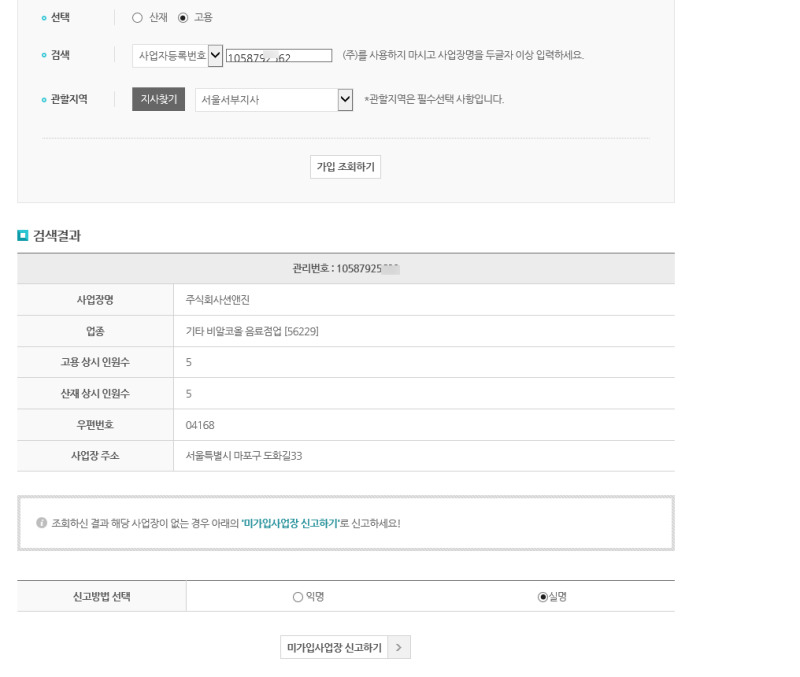Select the 산재 radio button
Viewport: 800px width, 677px height.
pos(137,18)
